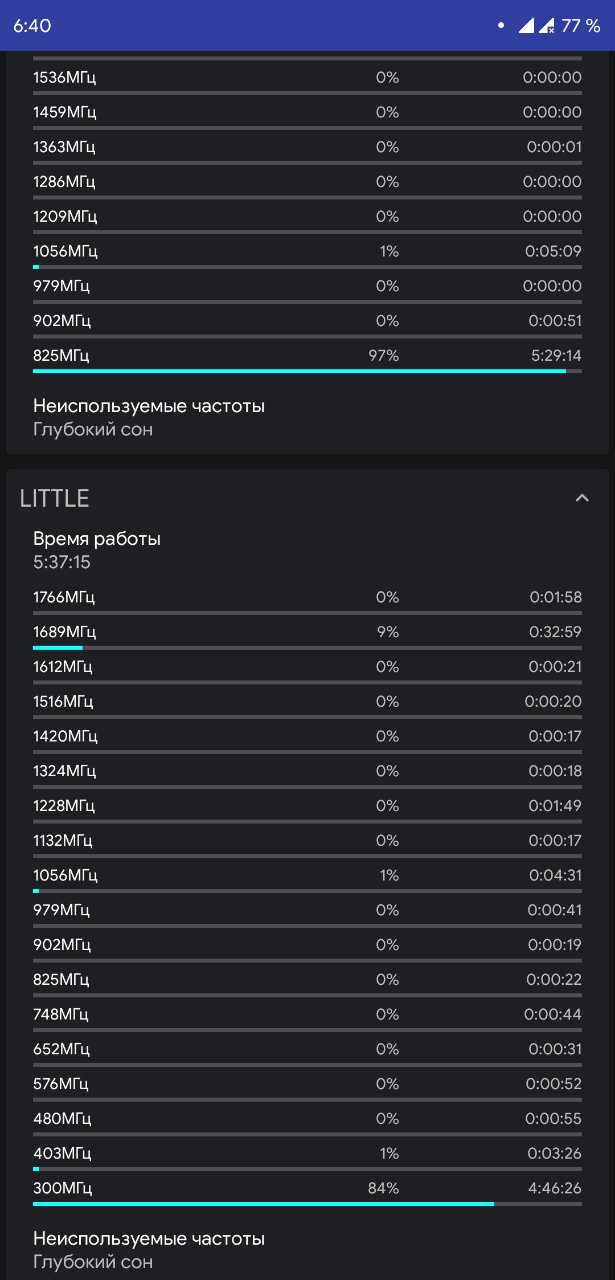
Task: Tap the battery icon in status bar
Action: pos(580,26)
